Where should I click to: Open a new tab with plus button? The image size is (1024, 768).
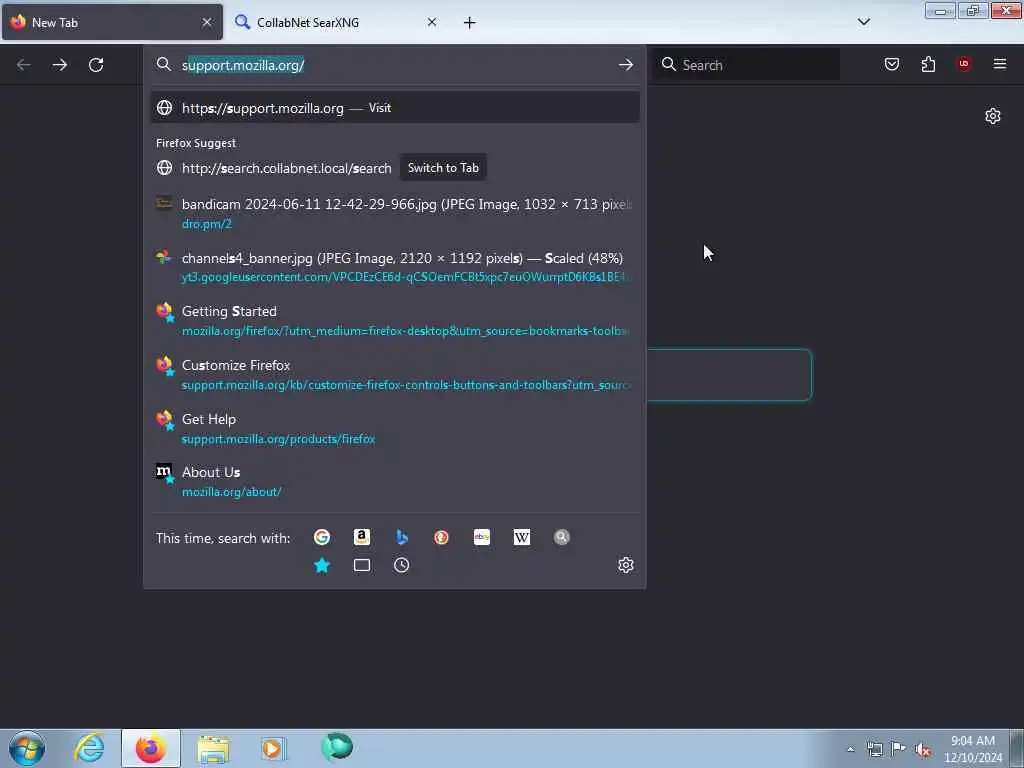[x=470, y=23]
